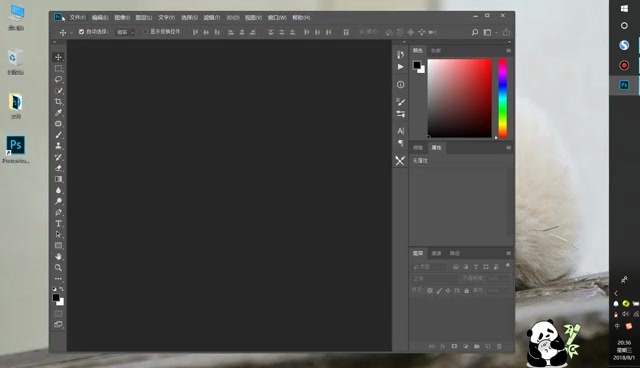Click the create new group folder button
Viewport: 640px width, 368px height.
(476, 346)
